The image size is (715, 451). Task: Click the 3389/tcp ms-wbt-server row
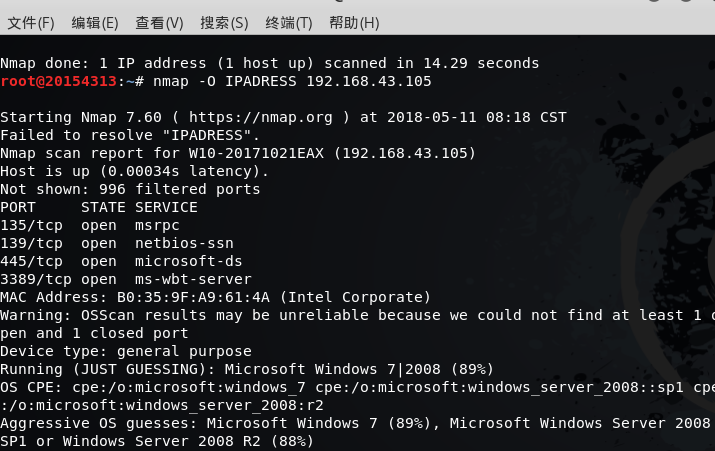pyautogui.click(x=126, y=280)
